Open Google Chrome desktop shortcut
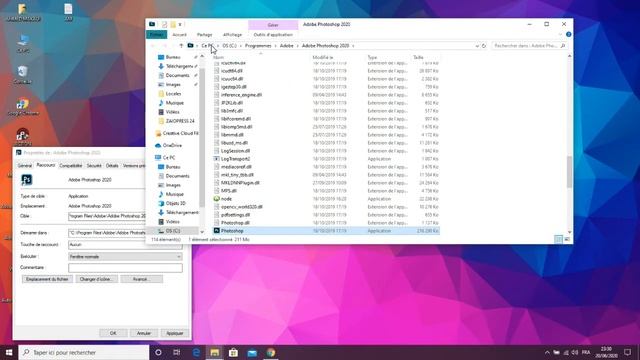Image resolution: width=640 pixels, height=360 pixels. click(23, 107)
